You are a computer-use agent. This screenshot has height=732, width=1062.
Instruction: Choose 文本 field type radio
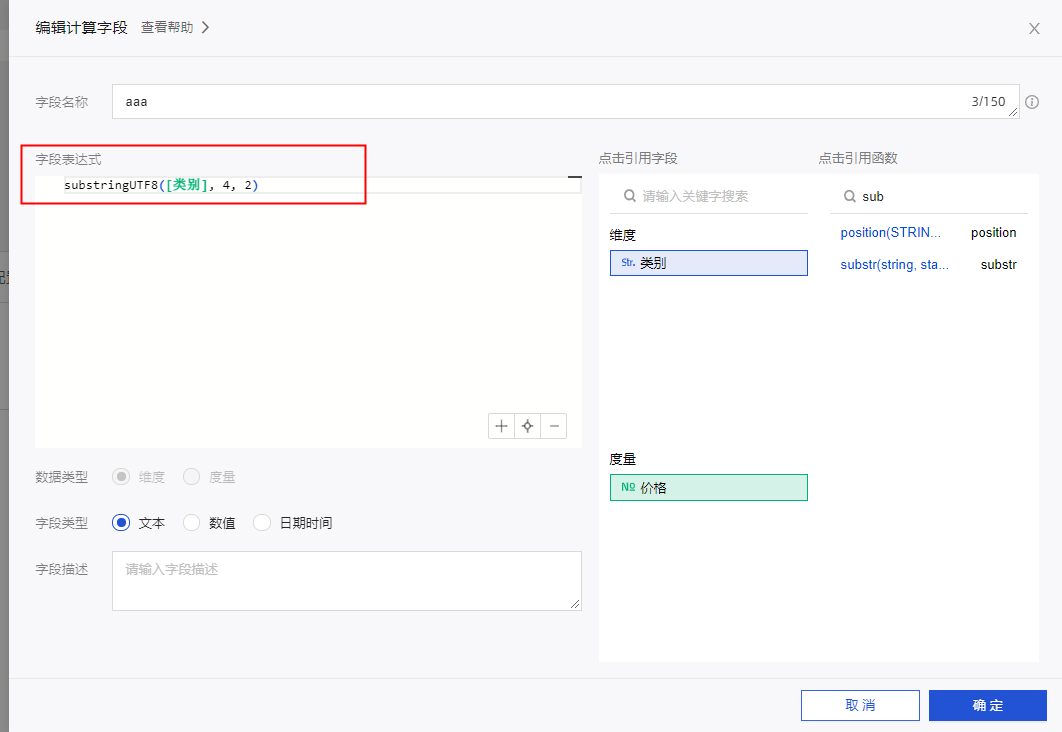click(x=121, y=523)
